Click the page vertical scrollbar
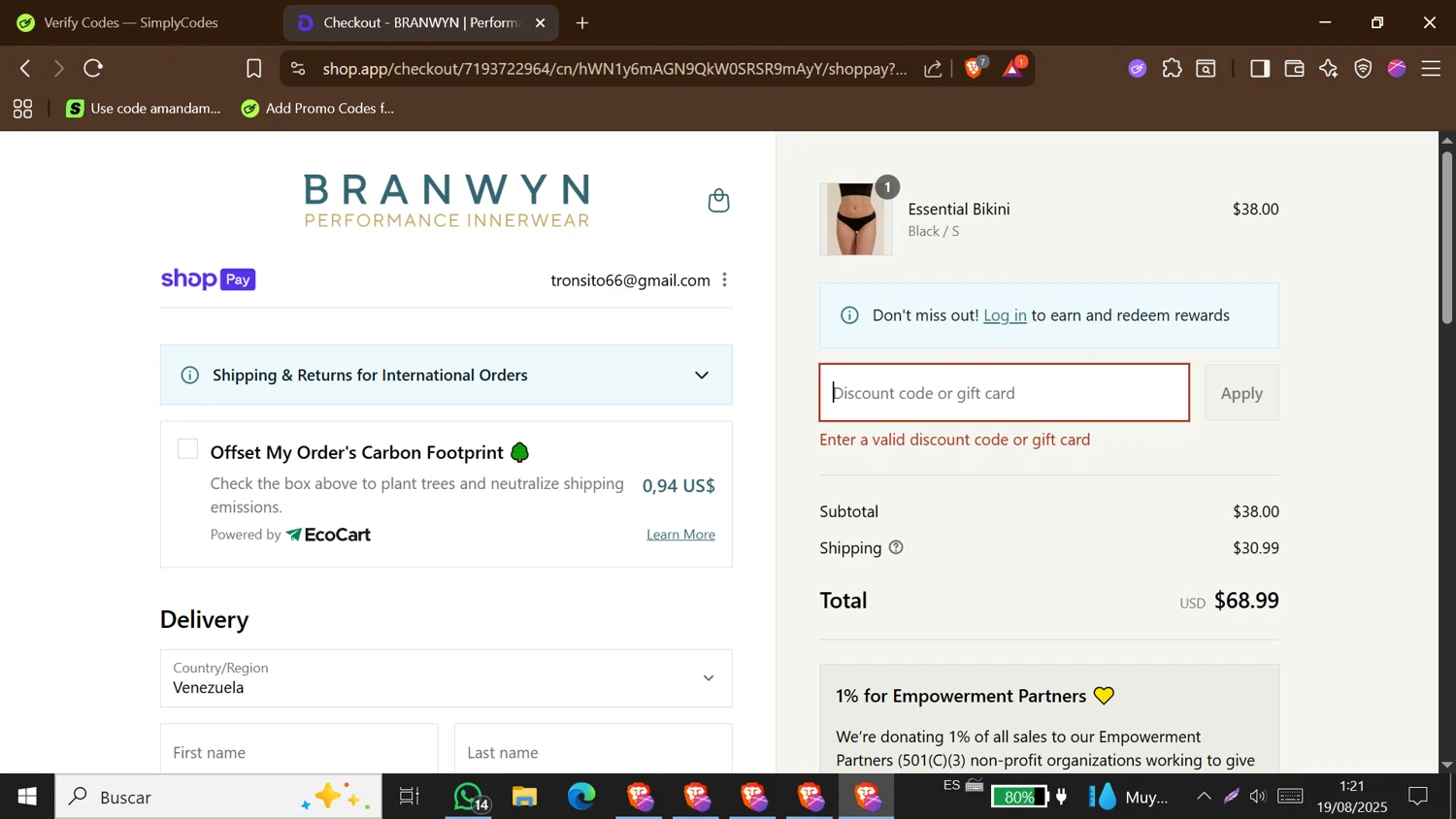 pos(1446,238)
